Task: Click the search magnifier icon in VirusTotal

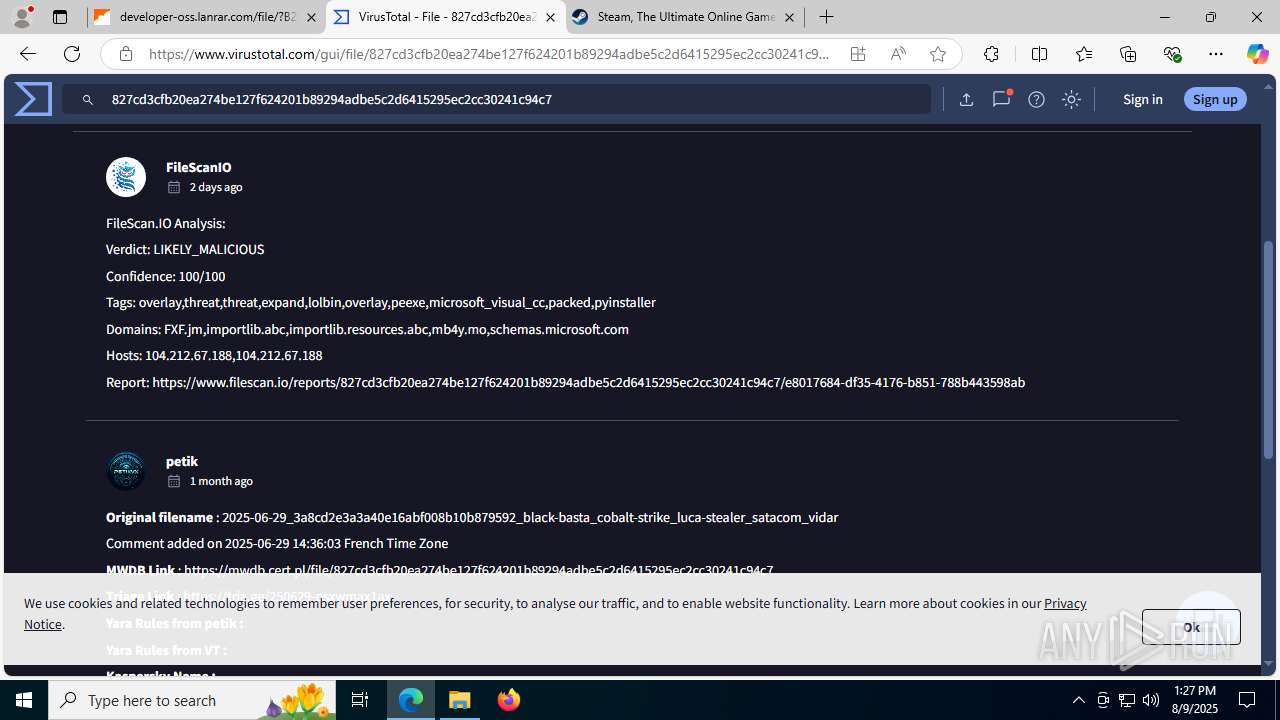Action: (88, 100)
